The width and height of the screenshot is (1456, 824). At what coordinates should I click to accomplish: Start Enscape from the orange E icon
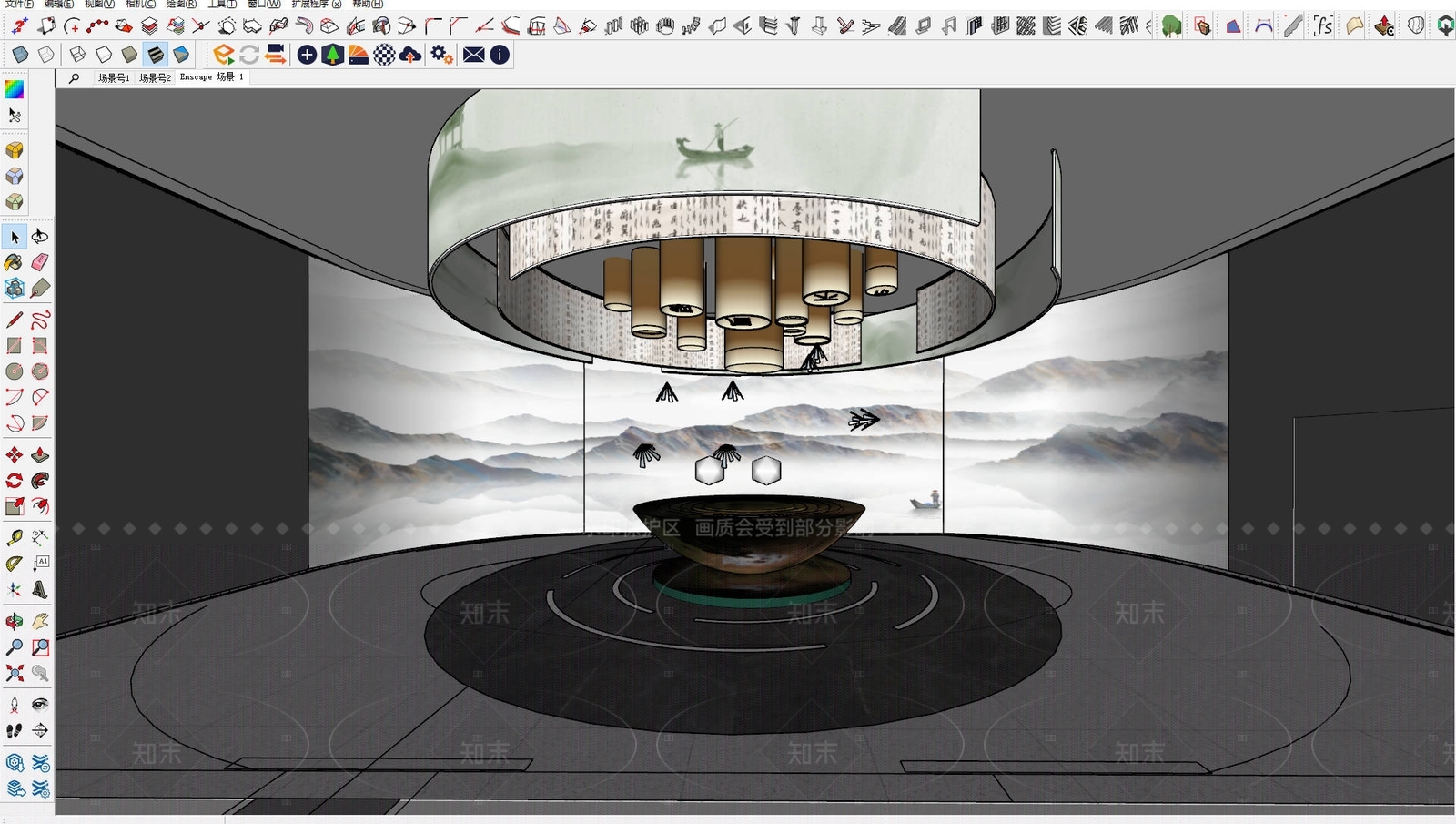pos(224,55)
